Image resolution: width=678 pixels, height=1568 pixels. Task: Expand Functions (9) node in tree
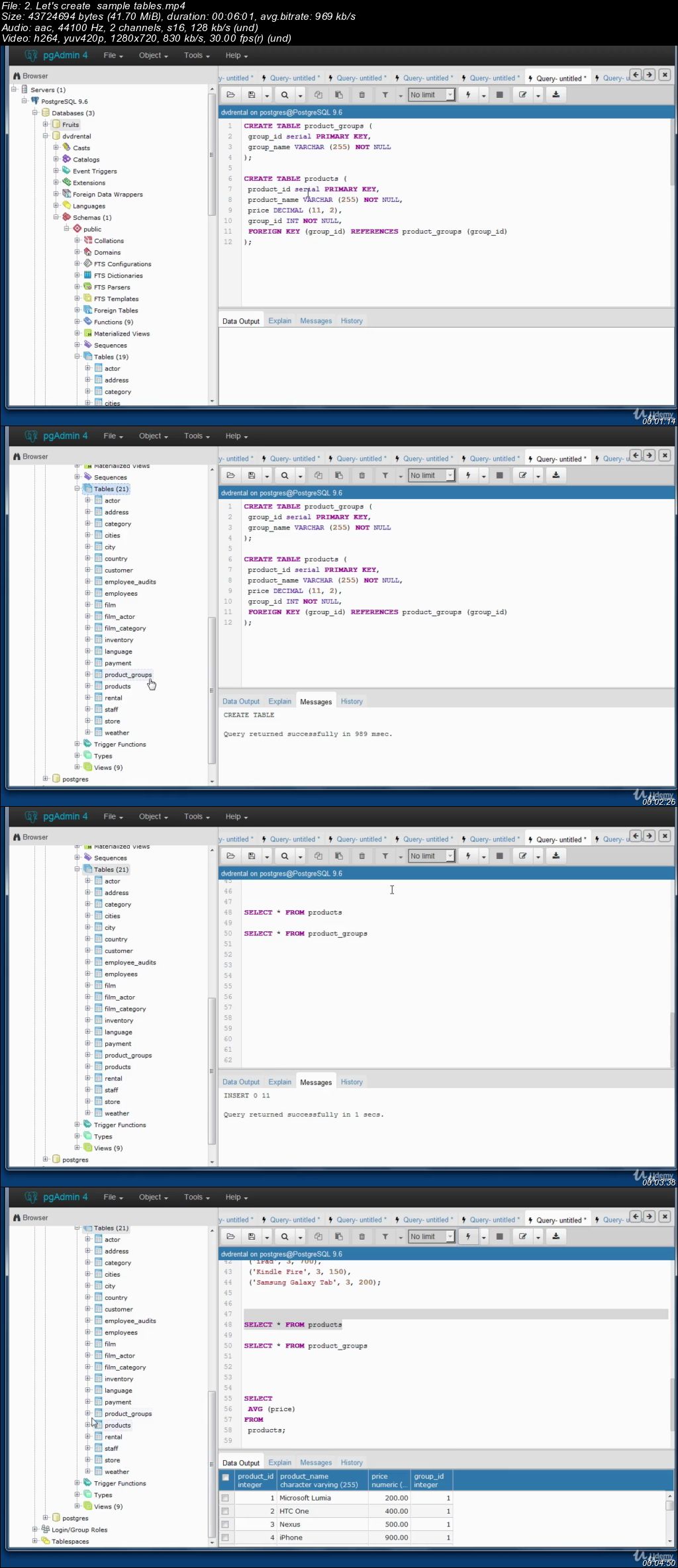(77, 322)
